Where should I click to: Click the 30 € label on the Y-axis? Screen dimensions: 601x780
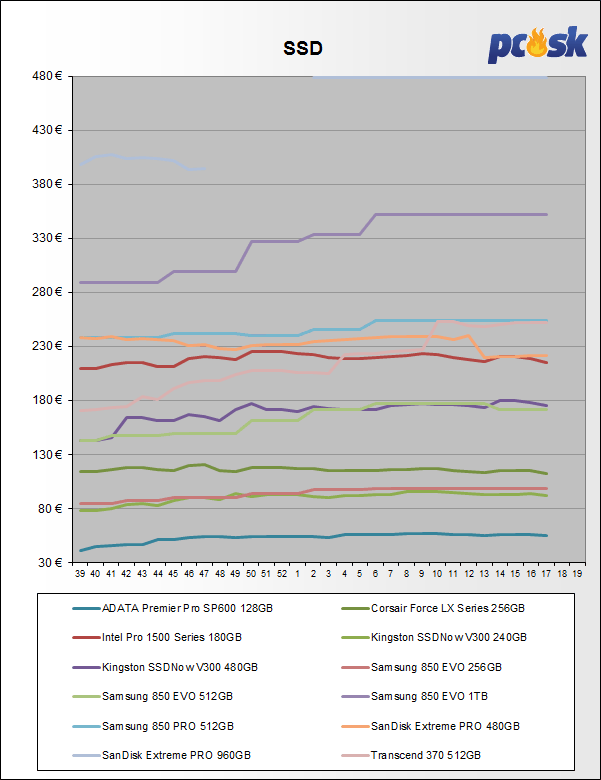pyautogui.click(x=50, y=562)
